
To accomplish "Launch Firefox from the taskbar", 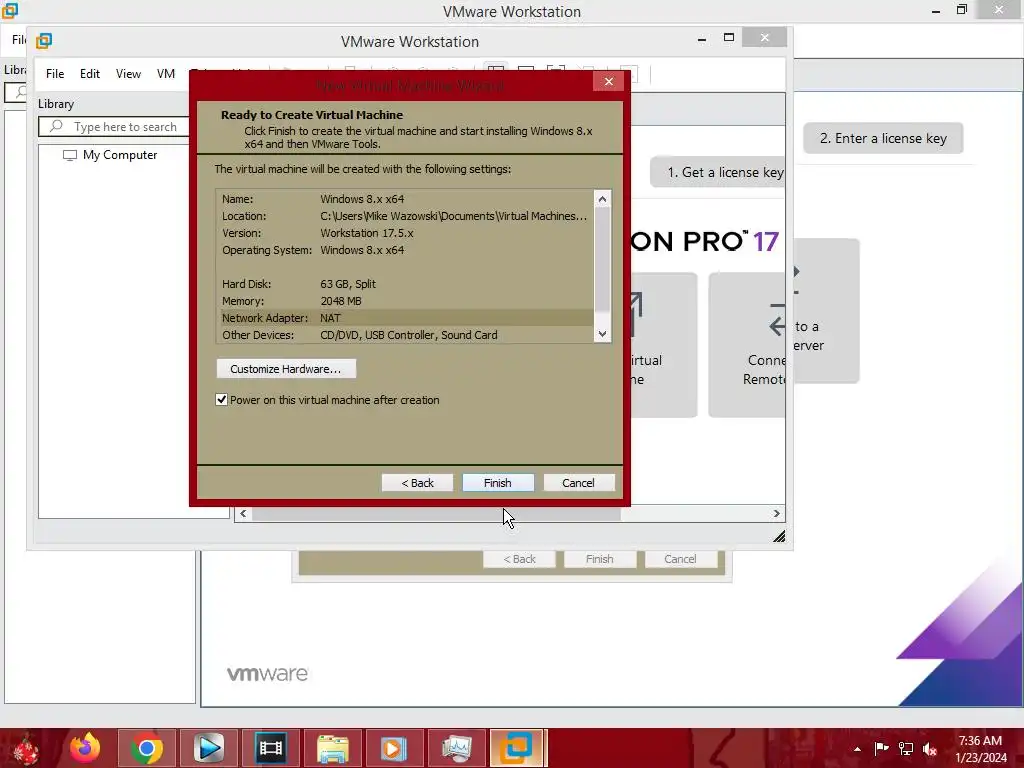I will pos(85,748).
